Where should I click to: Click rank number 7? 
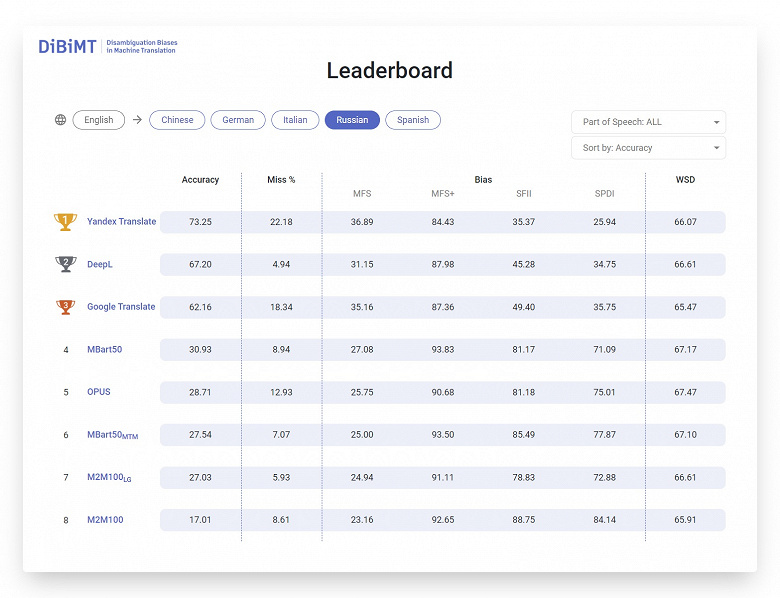(x=66, y=478)
